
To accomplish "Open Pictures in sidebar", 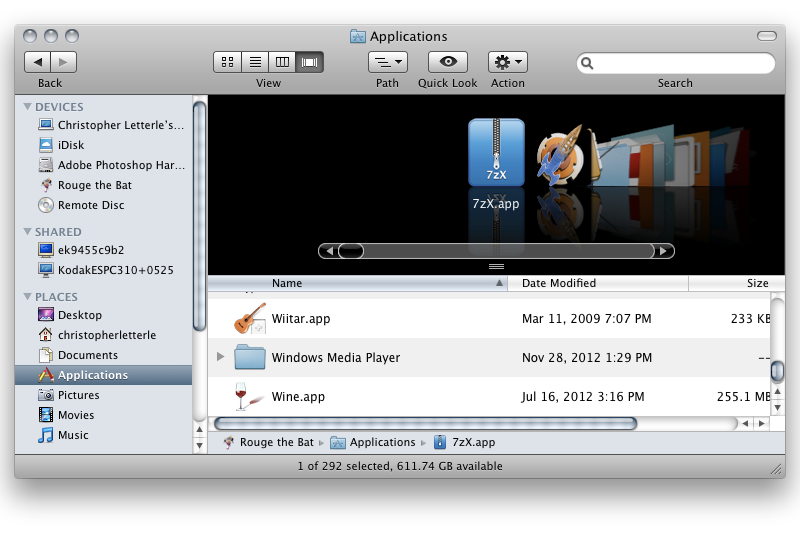I will 69,395.
